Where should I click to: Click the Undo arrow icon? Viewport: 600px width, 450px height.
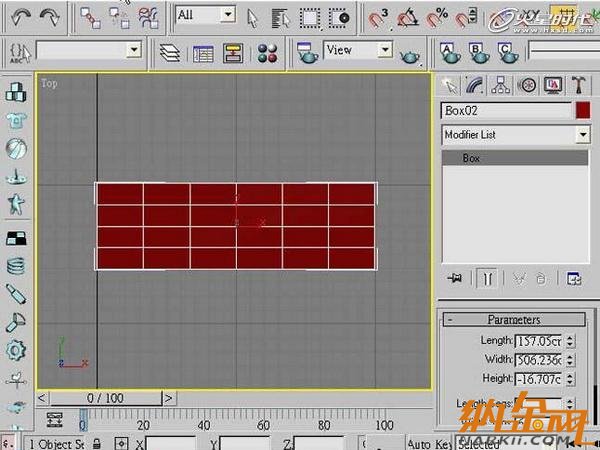pos(20,17)
